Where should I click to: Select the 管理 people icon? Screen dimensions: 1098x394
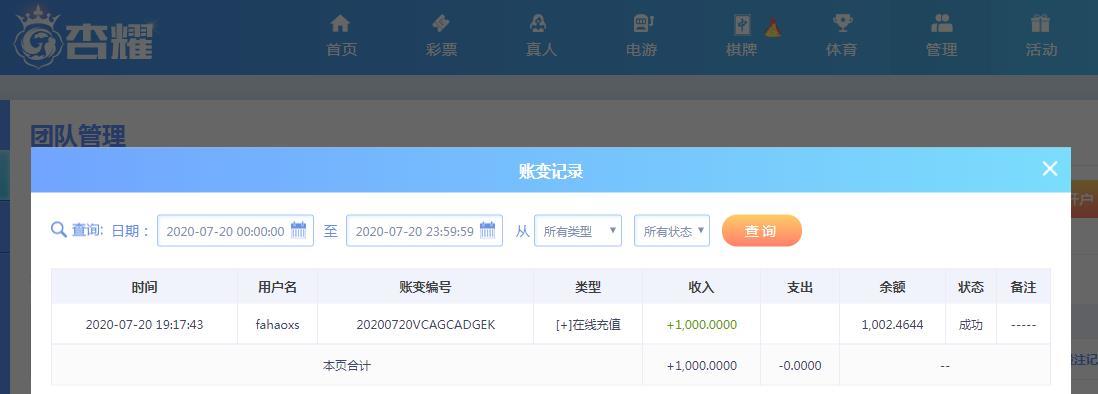(x=942, y=23)
